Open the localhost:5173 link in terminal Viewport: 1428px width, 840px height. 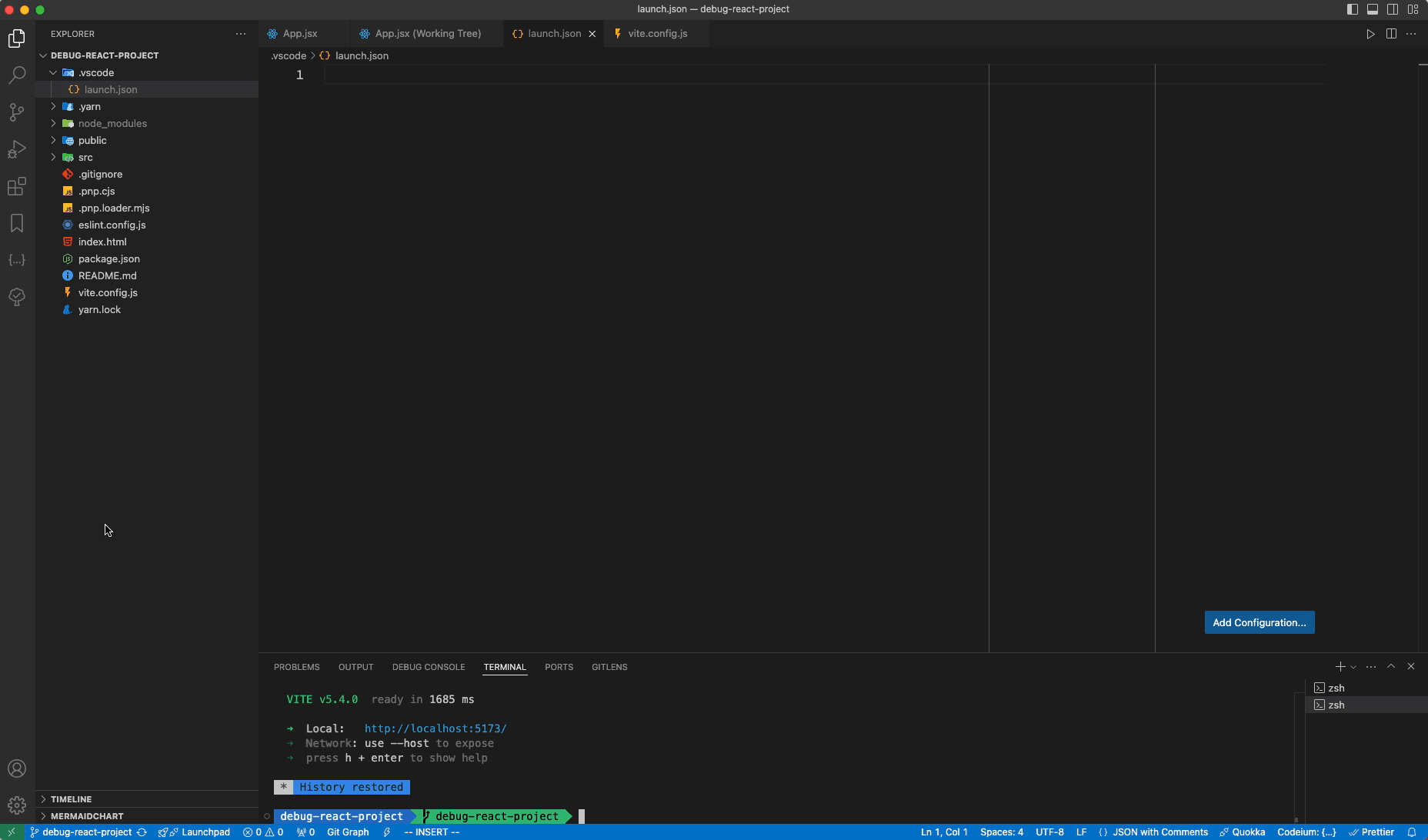coord(435,728)
